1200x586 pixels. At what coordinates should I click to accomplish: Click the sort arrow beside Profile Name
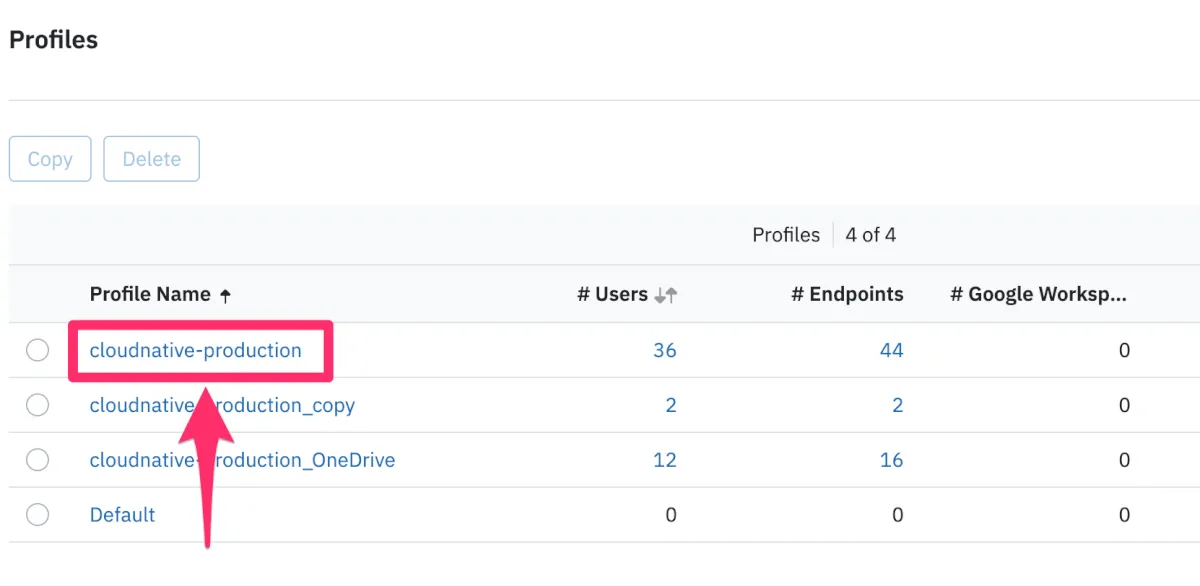pos(226,295)
